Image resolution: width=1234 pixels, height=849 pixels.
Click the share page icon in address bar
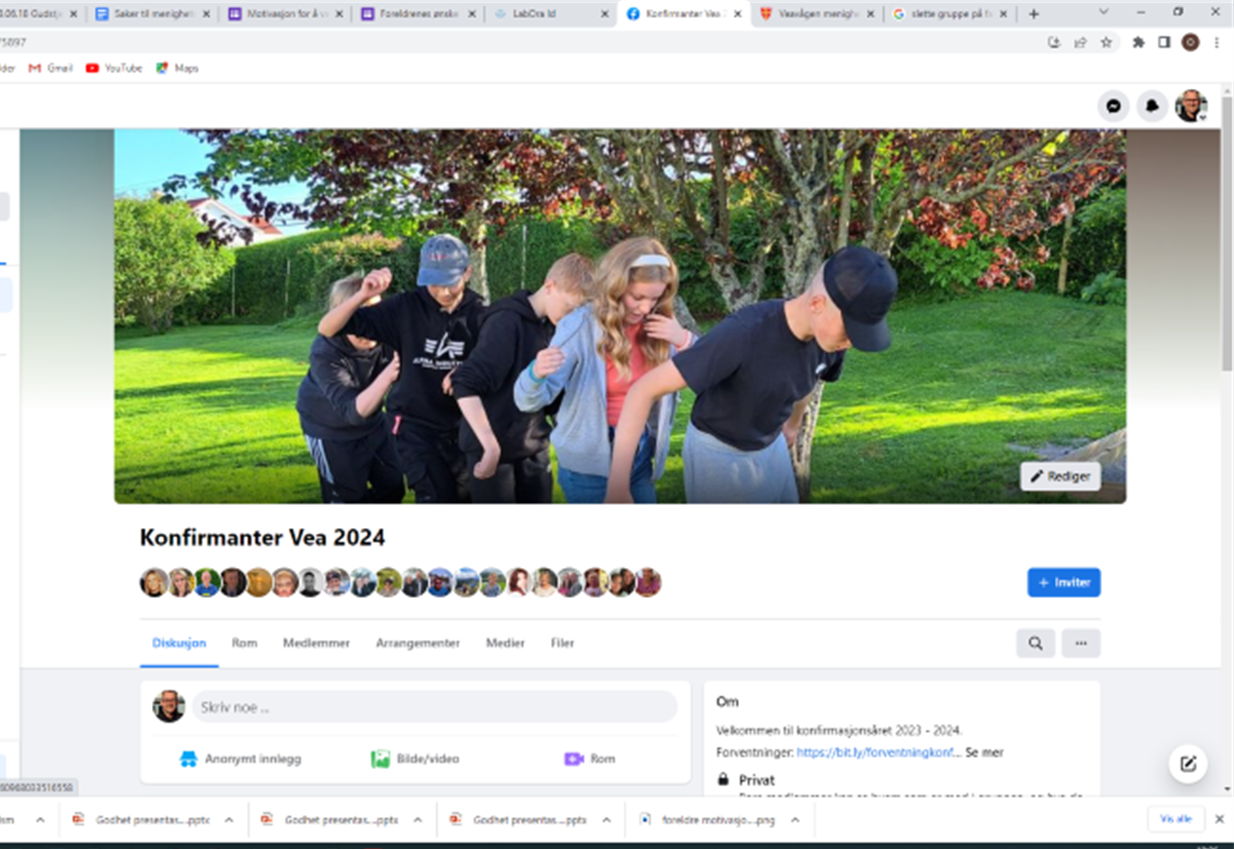pyautogui.click(x=1080, y=42)
